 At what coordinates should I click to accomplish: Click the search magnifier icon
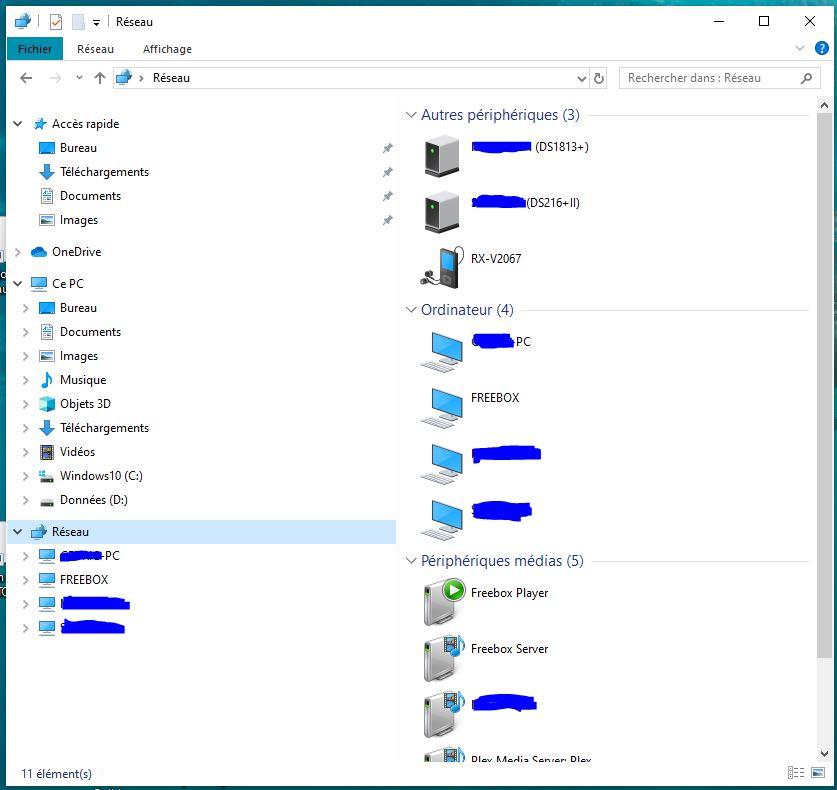[806, 78]
